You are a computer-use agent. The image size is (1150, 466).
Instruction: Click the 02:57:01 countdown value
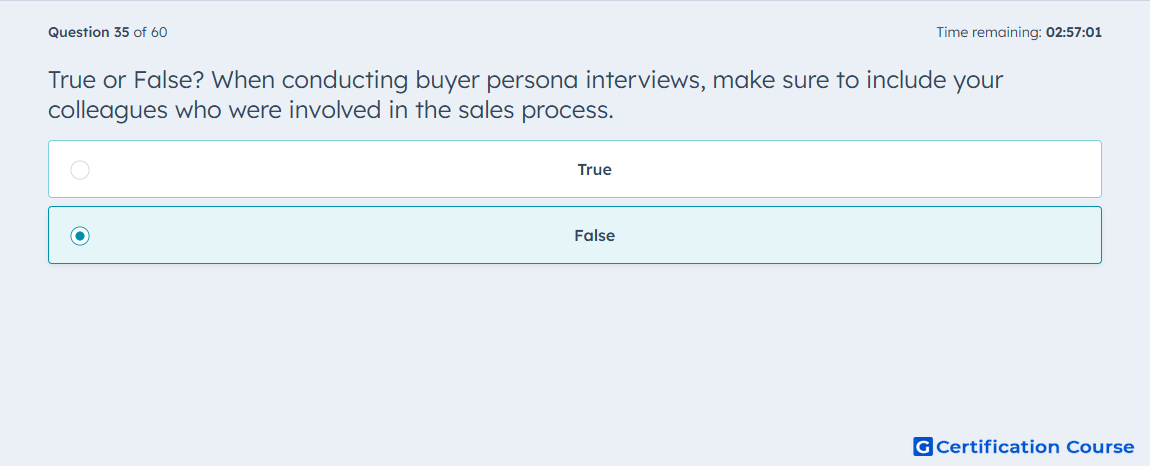pyautogui.click(x=1074, y=32)
